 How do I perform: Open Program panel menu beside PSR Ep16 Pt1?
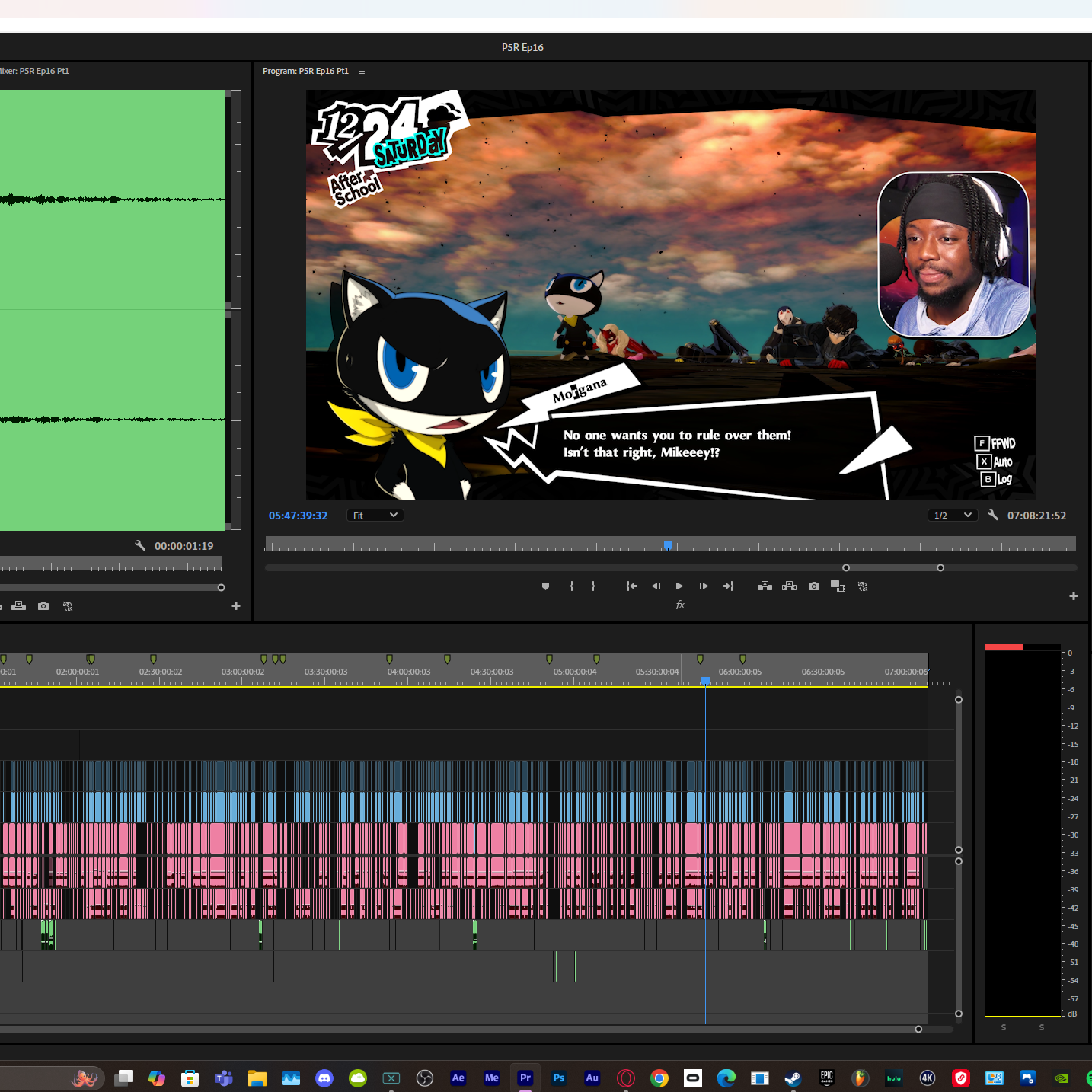point(362,71)
